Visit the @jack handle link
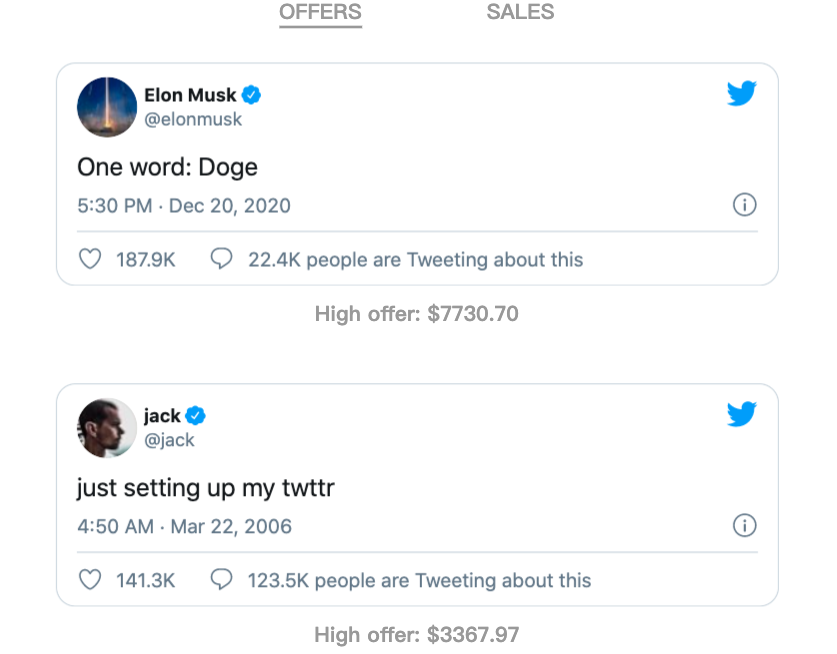This screenshot has height=654, width=837. pyautogui.click(x=169, y=439)
